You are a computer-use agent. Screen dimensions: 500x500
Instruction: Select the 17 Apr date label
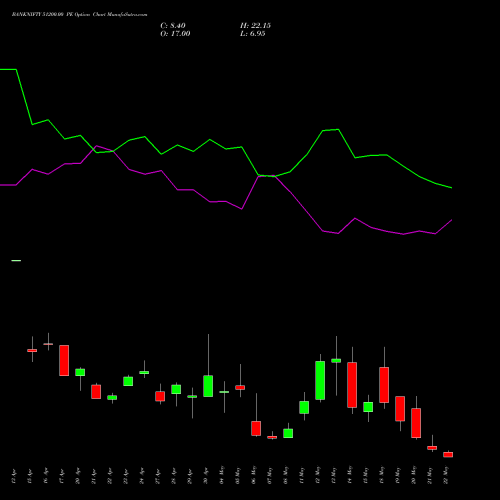tap(62, 477)
